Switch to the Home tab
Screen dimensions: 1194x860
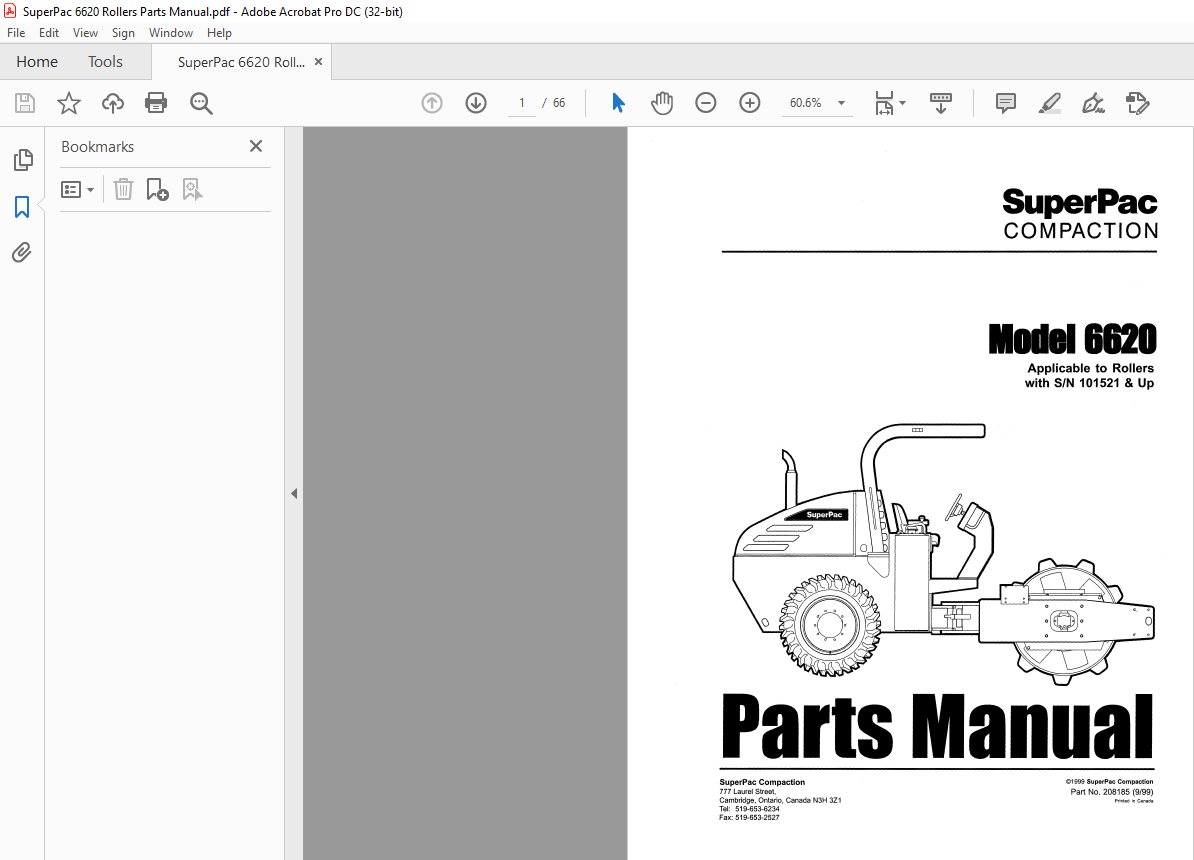[x=37, y=62]
